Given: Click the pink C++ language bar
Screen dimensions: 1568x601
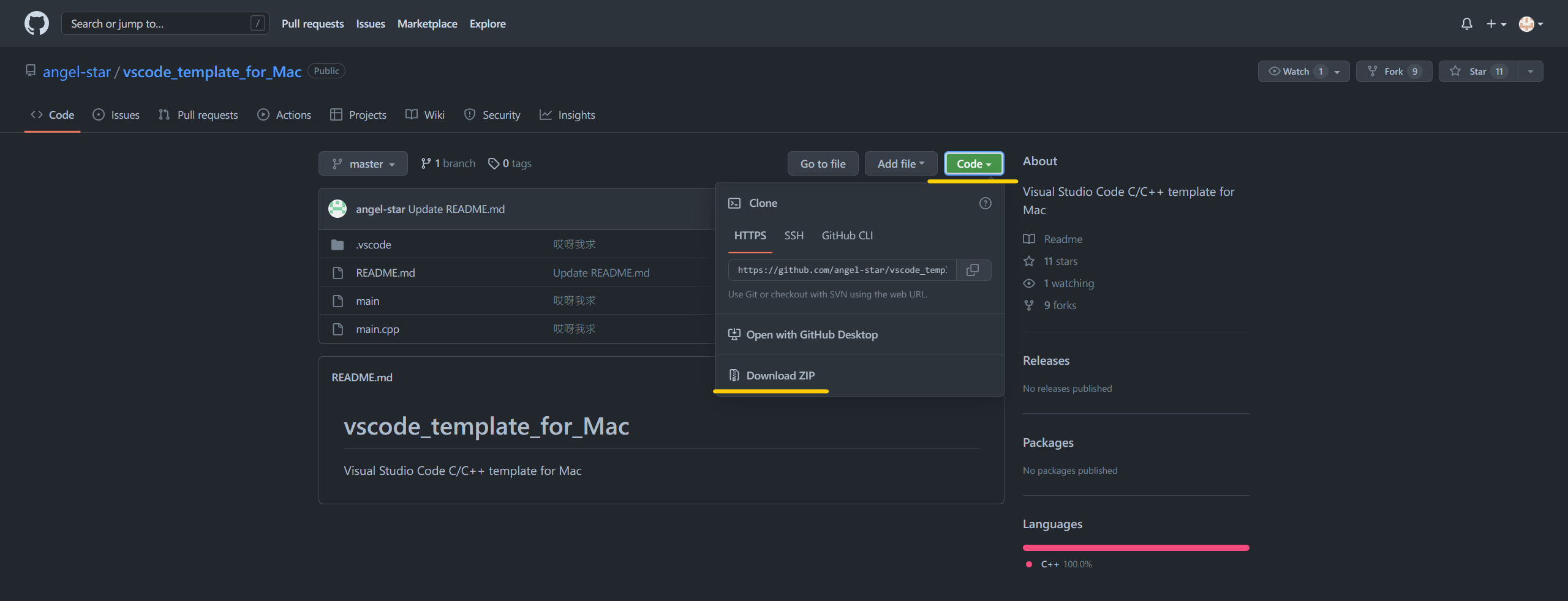Looking at the screenshot, I should pos(1135,547).
